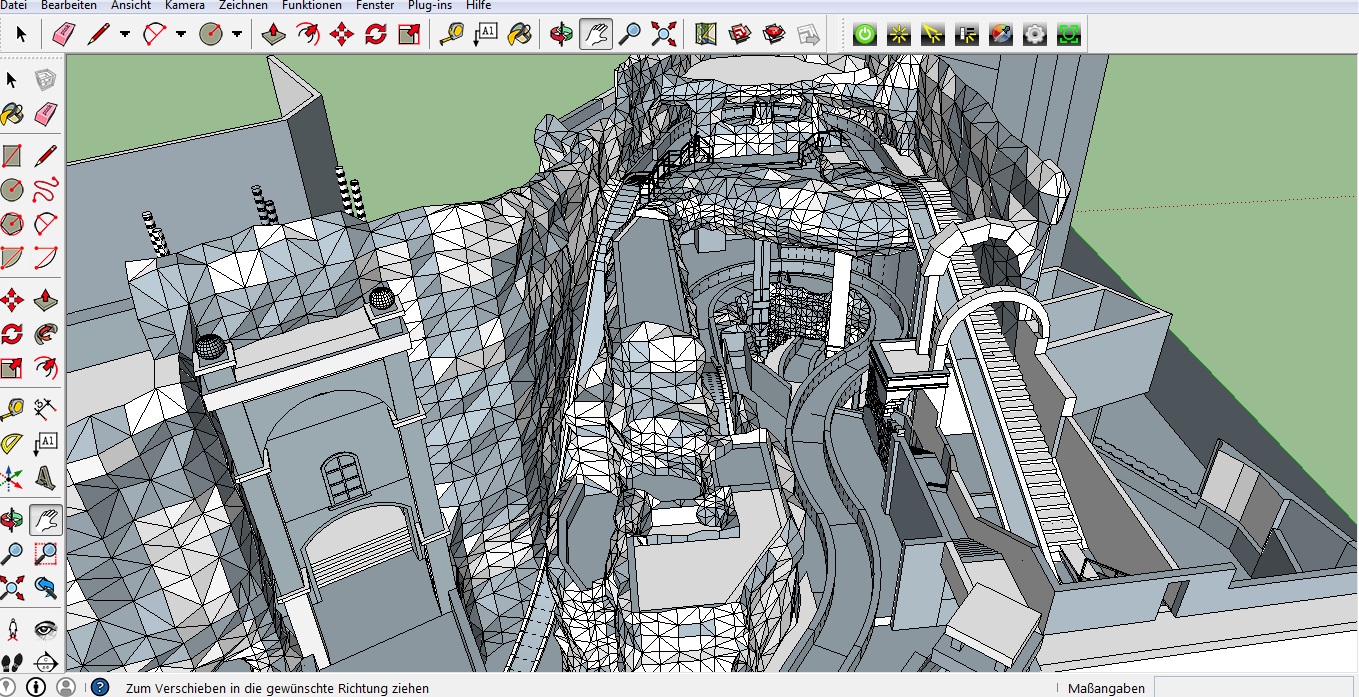The width and height of the screenshot is (1359, 697).
Task: Click the help question mark in status bar
Action: pos(100,687)
